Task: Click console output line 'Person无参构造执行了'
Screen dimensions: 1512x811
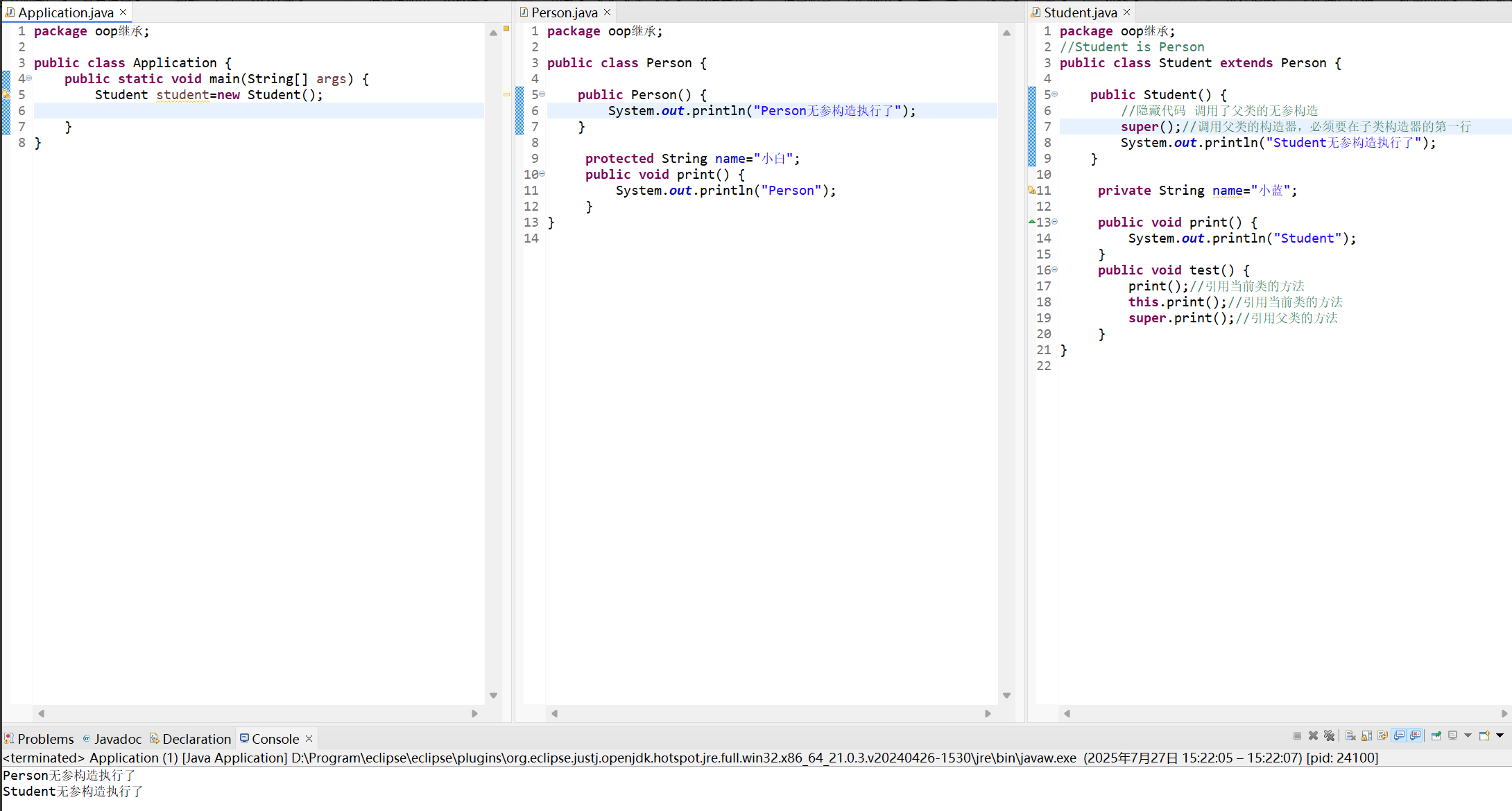Action: pos(69,776)
